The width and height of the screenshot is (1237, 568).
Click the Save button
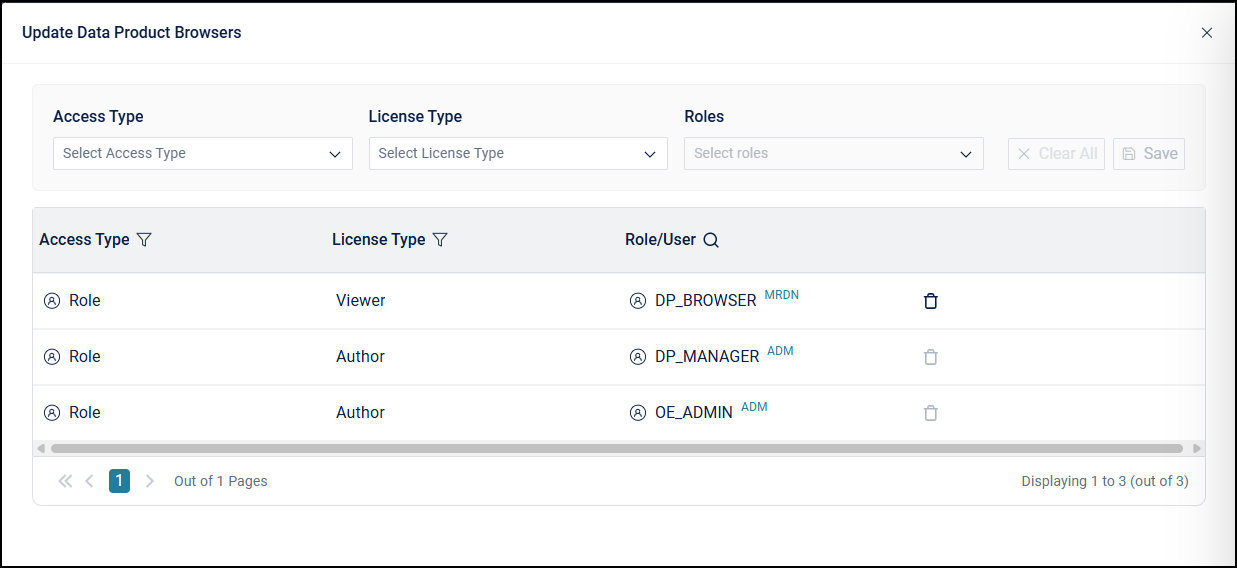tap(1149, 154)
